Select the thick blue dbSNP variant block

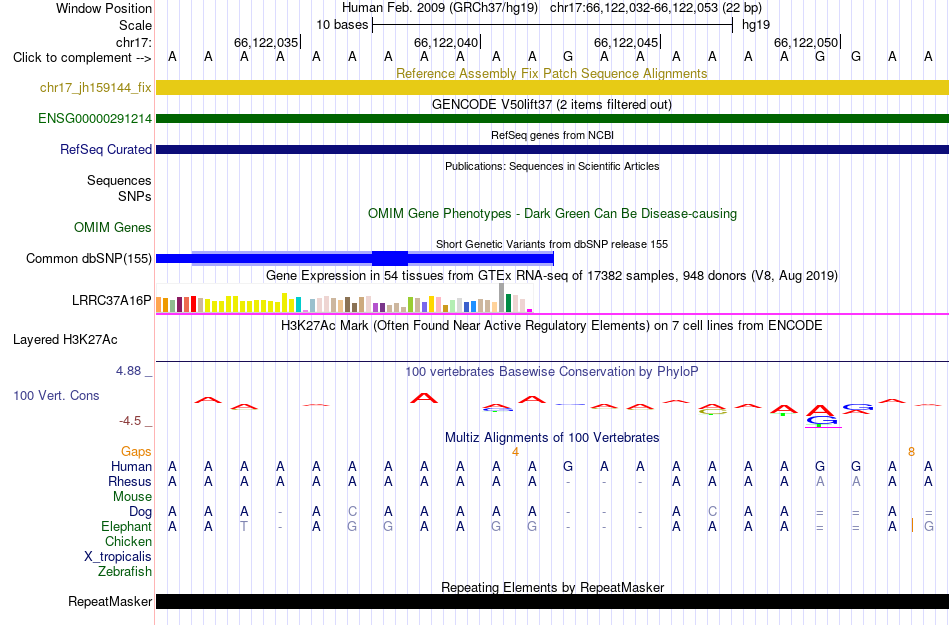[x=390, y=259]
